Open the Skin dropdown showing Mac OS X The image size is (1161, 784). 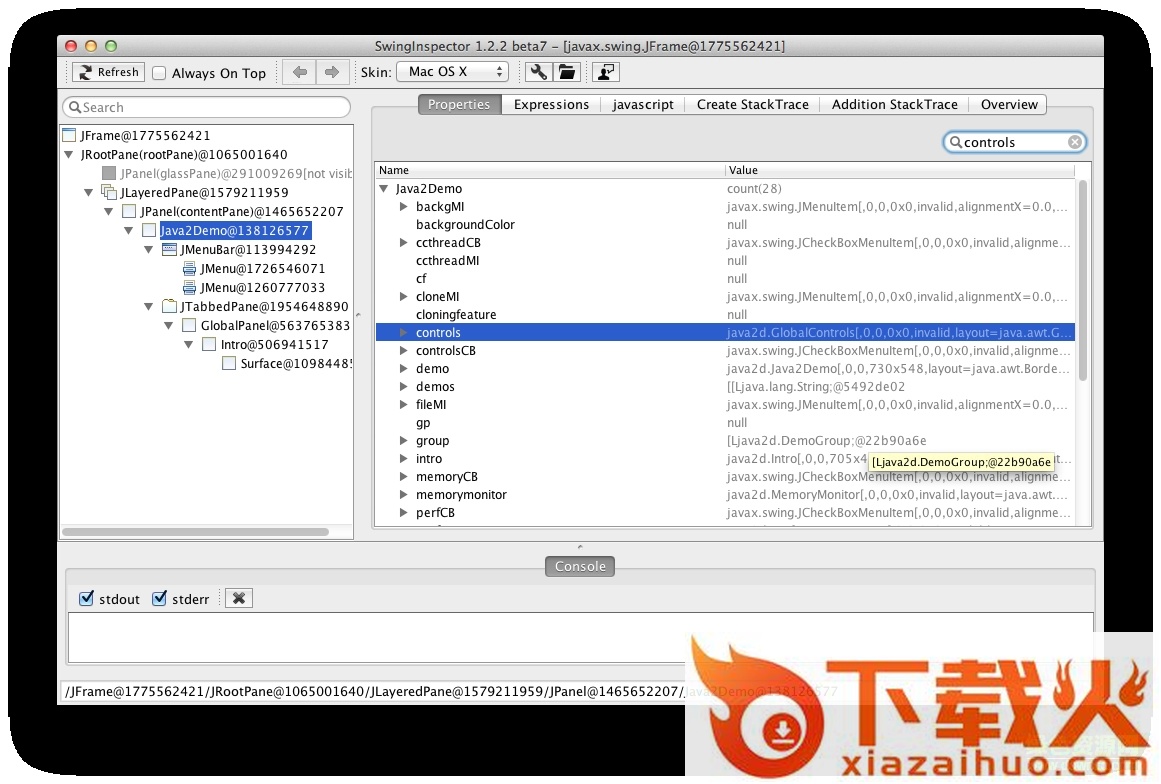tap(452, 72)
